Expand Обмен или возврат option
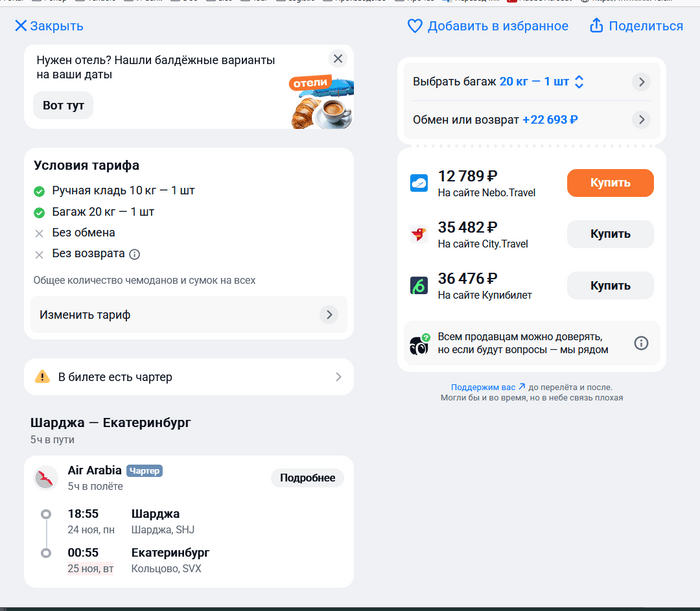This screenshot has height=611, width=700. (x=641, y=120)
